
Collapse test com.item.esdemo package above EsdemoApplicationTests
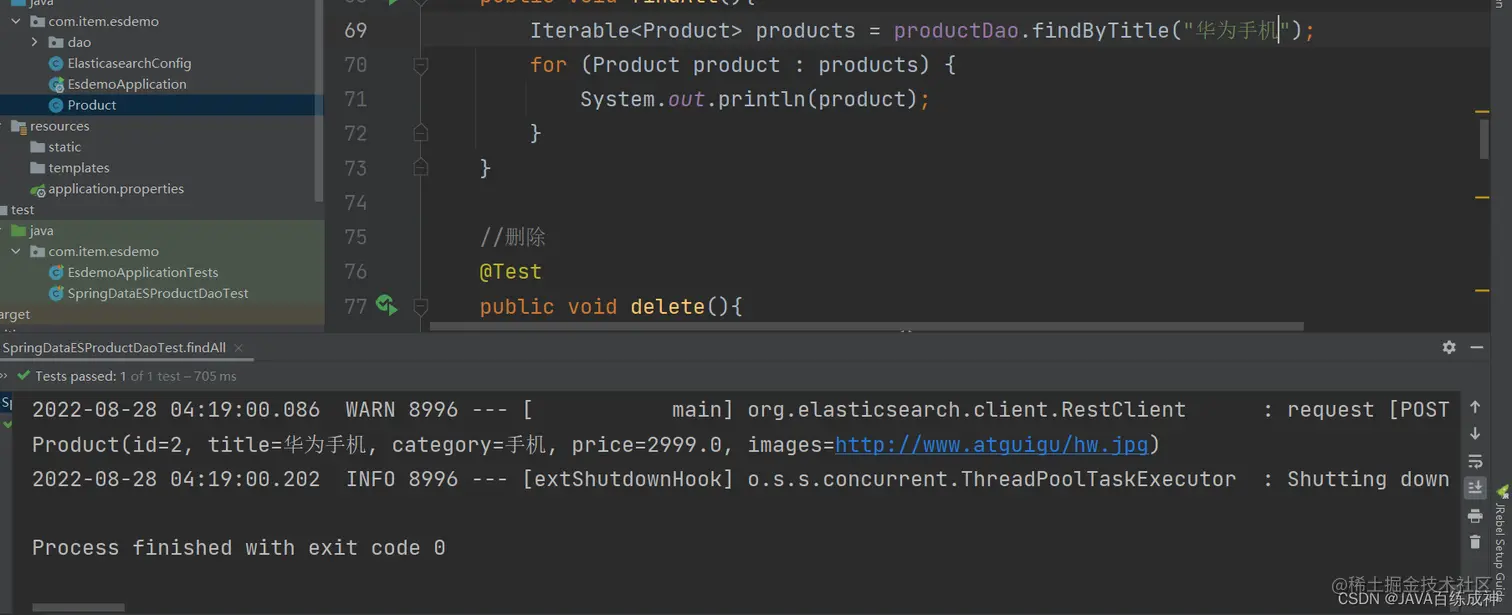[x=16, y=251]
